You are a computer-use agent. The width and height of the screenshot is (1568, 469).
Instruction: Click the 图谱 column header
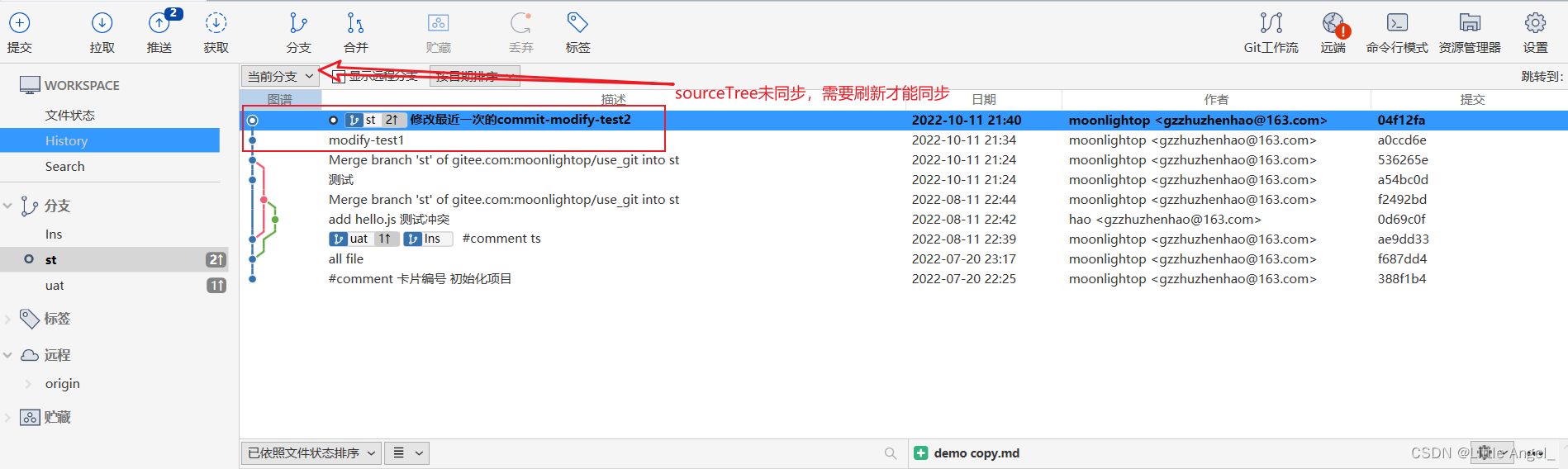tap(280, 100)
